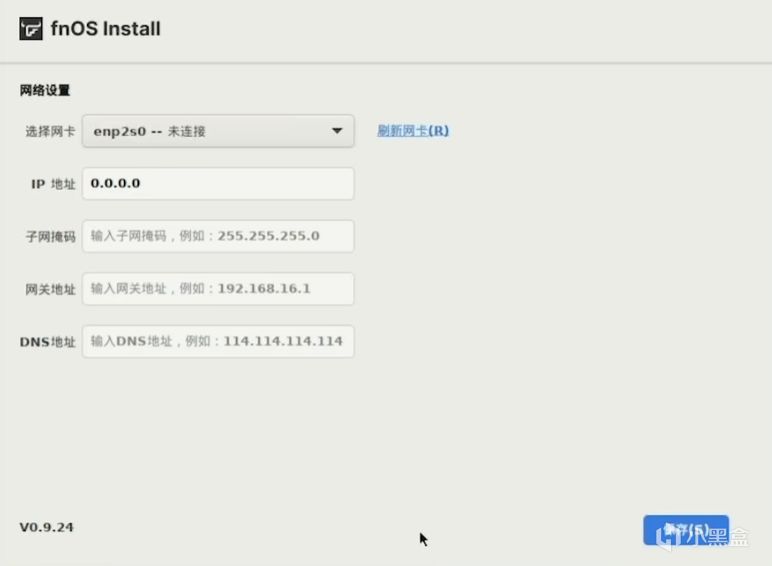The image size is (772, 566).
Task: Click the refresh network card link 刷新网卡(R)
Action: pyautogui.click(x=413, y=131)
